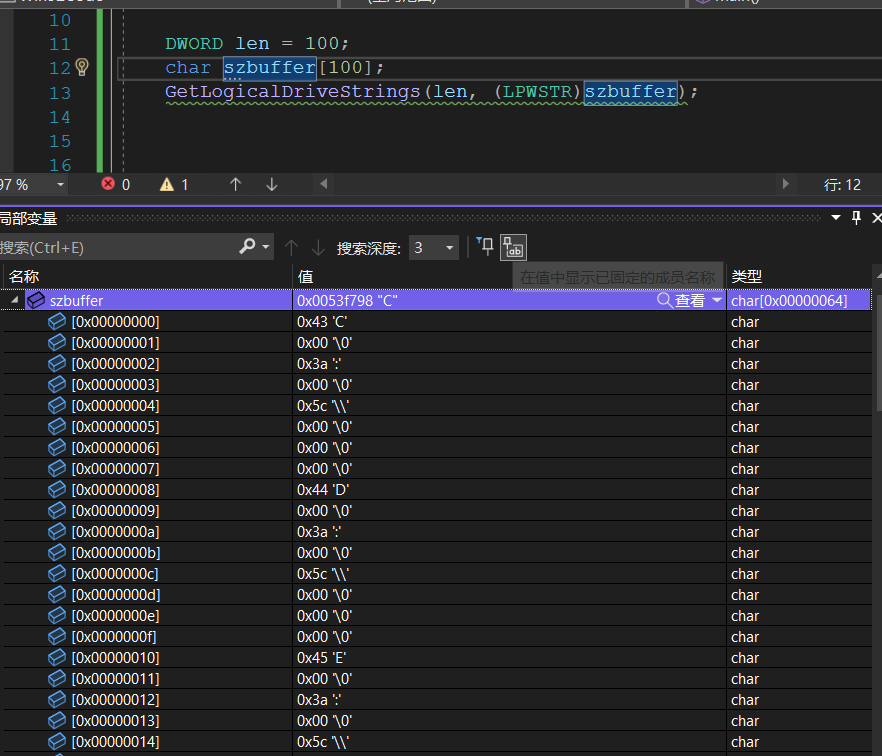
Task: Open the zoom percentage dropdown
Action: click(x=60, y=185)
